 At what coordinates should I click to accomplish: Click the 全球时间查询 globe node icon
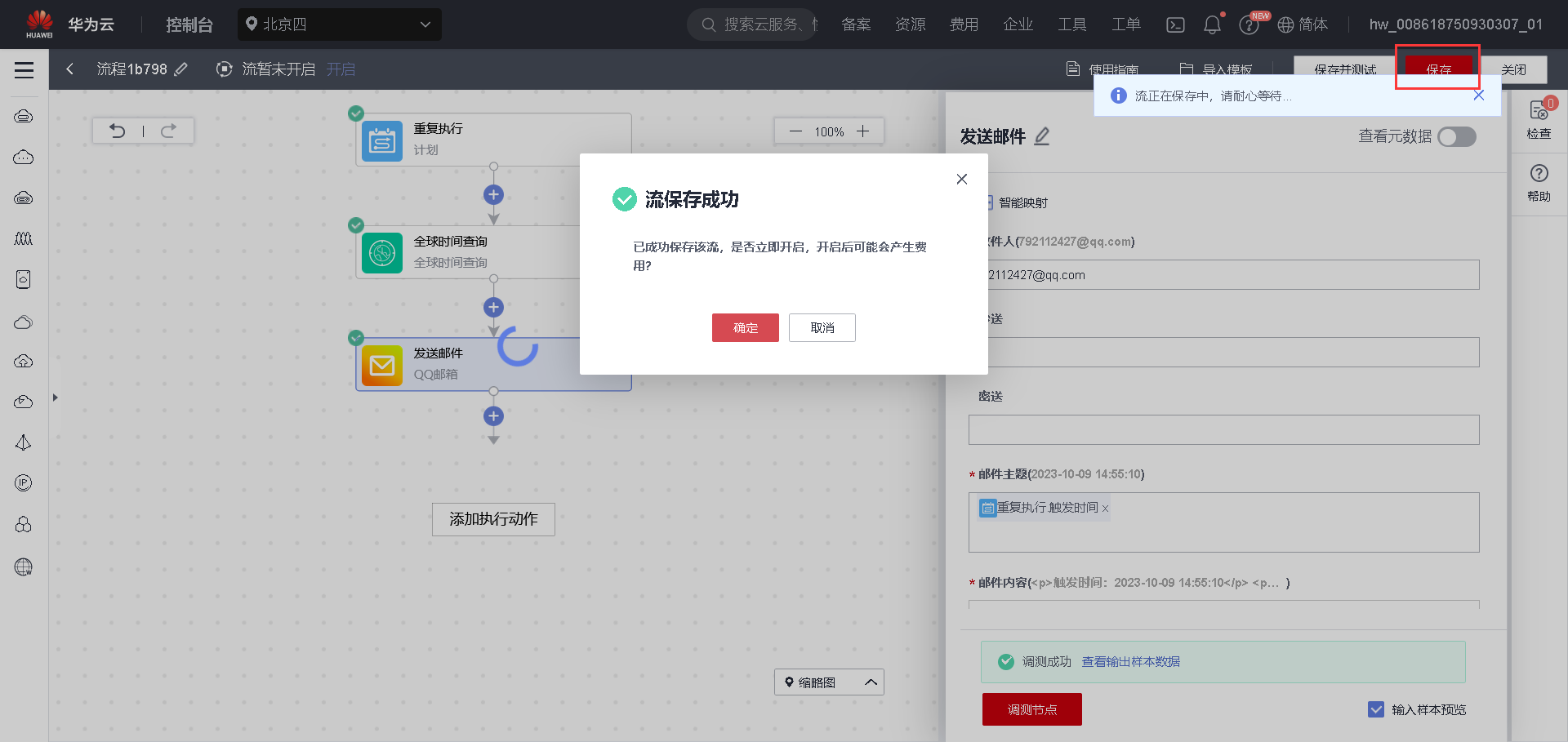pos(381,252)
